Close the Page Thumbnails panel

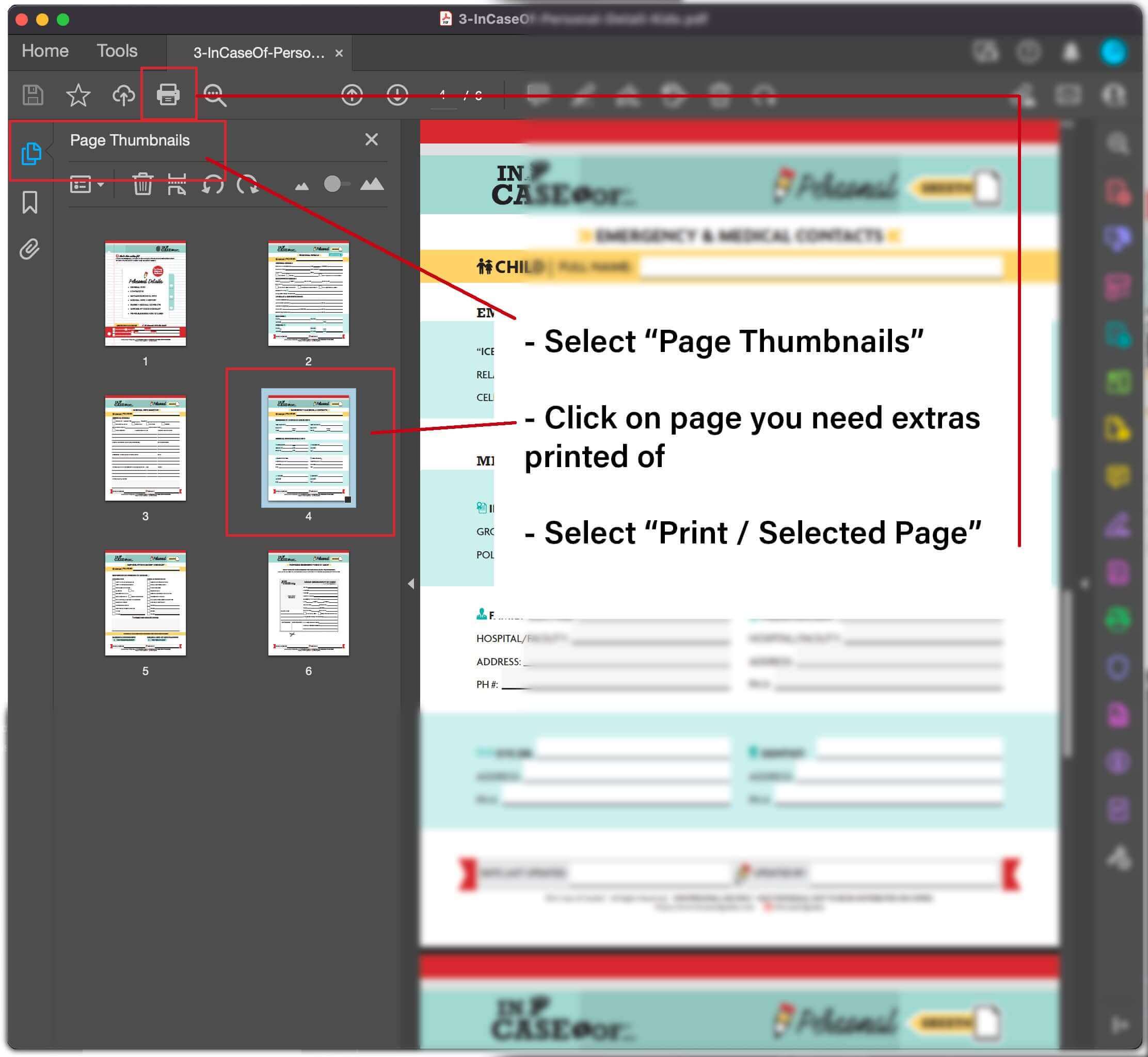pyautogui.click(x=371, y=139)
